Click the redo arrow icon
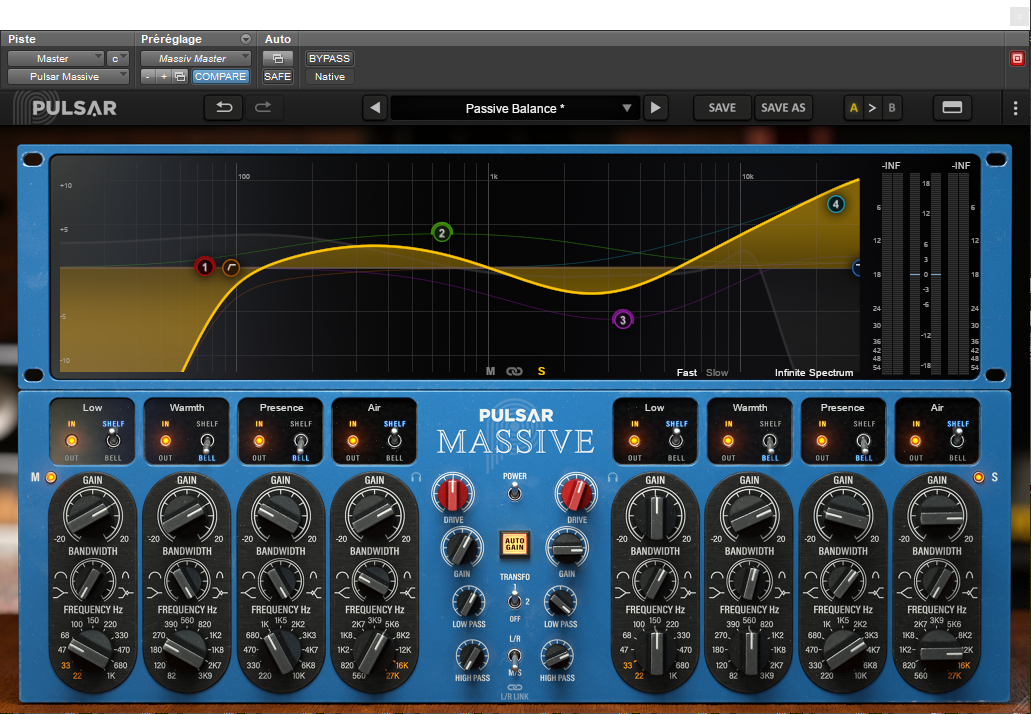 click(x=262, y=107)
